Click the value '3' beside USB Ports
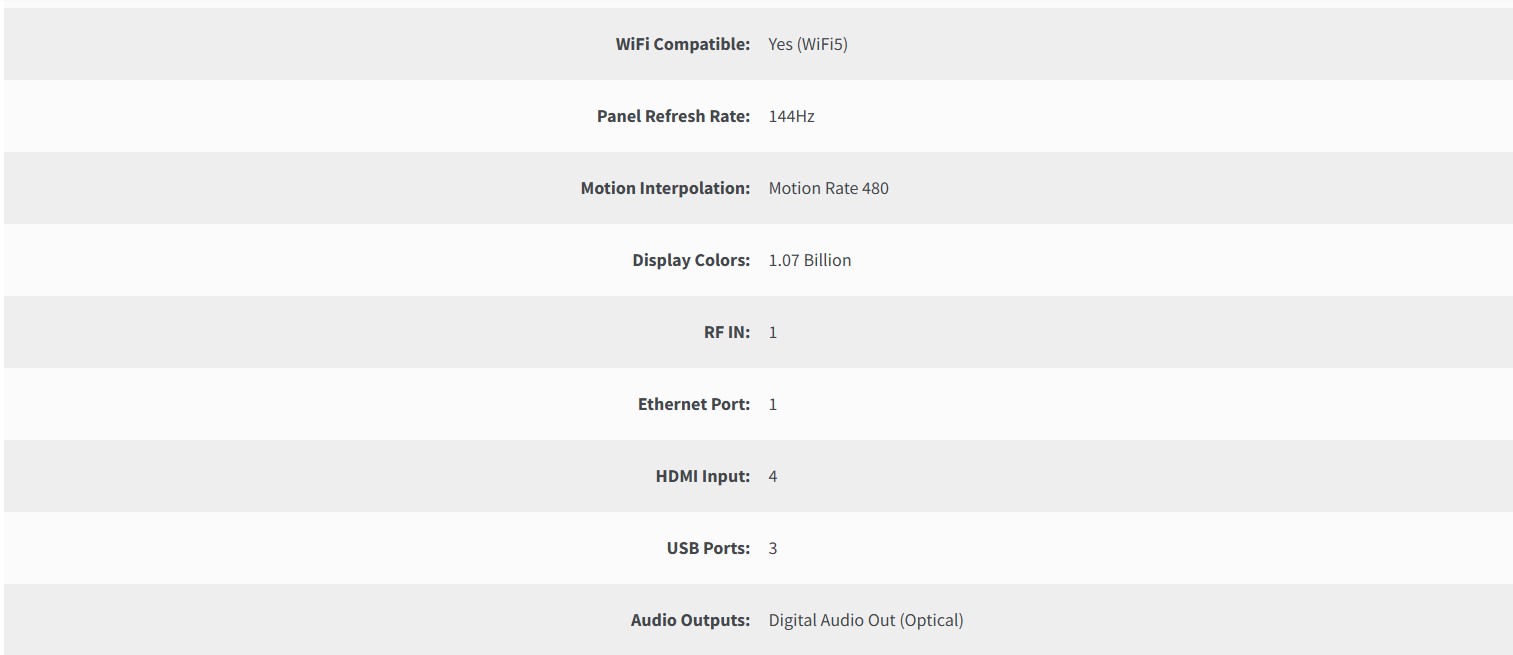Screen dimensions: 1513x655 pos(773,548)
